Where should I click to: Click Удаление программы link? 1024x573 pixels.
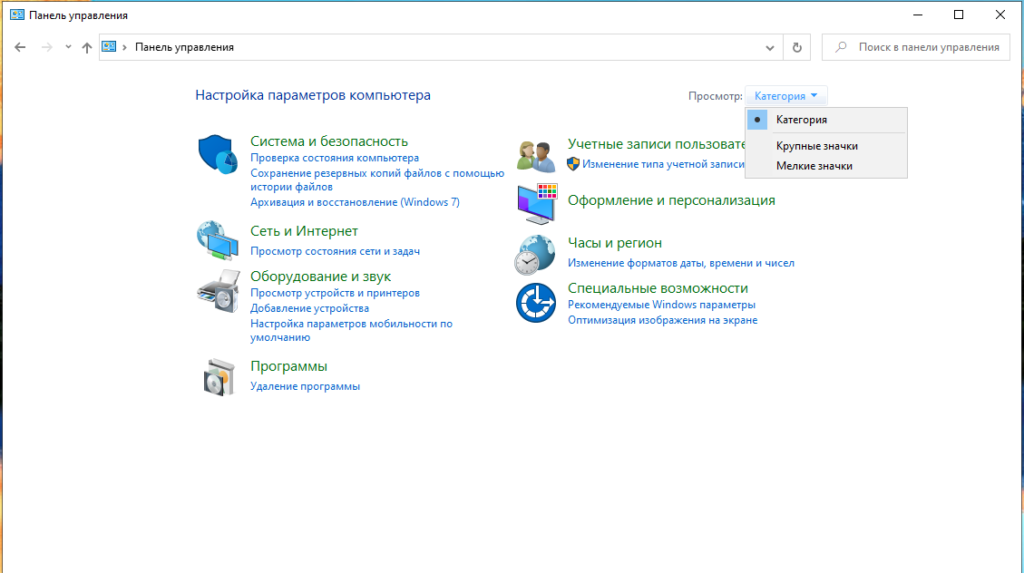pyautogui.click(x=305, y=386)
